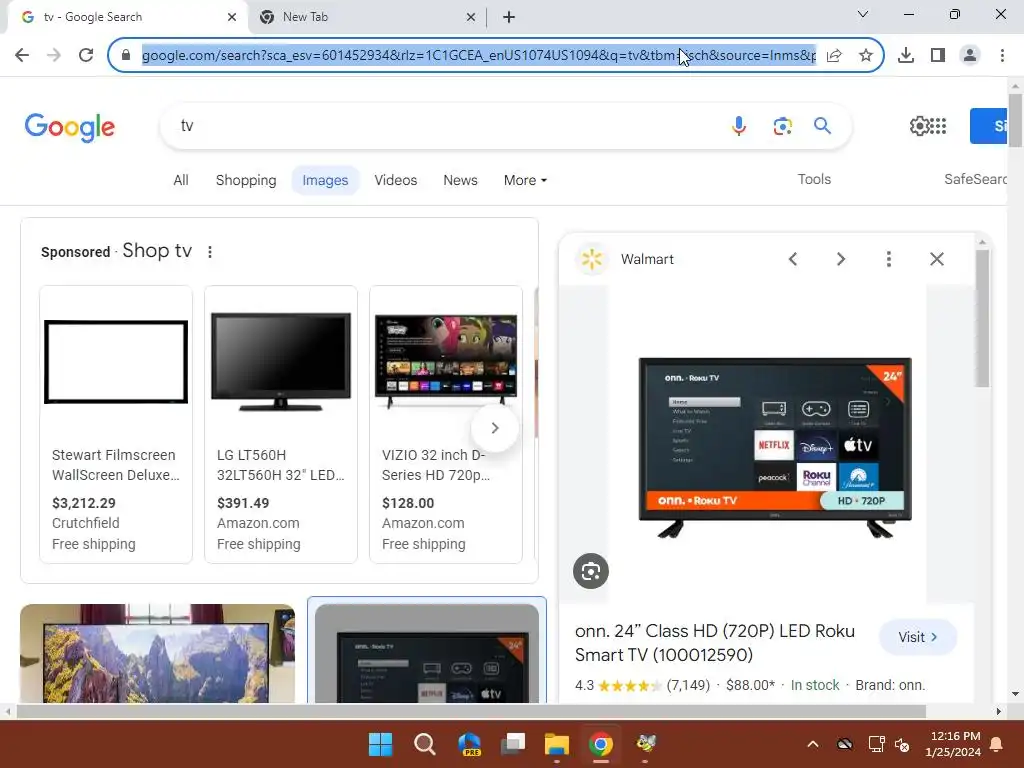Open sponsored Shop tv options dots
1024x768 pixels.
tap(210, 252)
